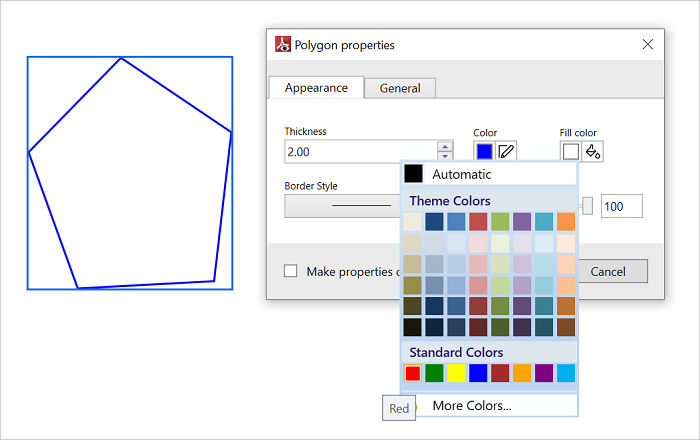
Task: Select the ivory theme color in top row
Action: point(412,222)
